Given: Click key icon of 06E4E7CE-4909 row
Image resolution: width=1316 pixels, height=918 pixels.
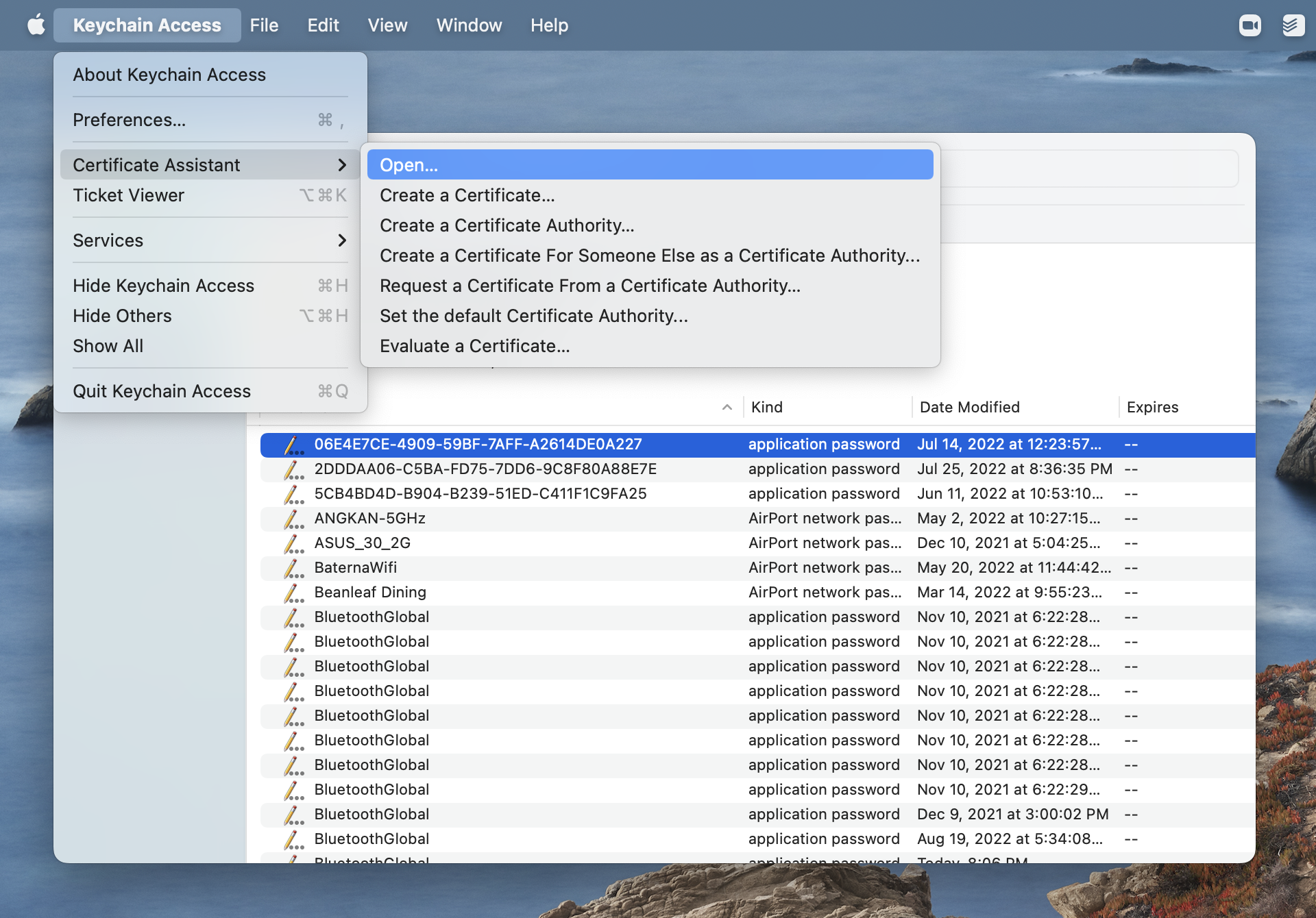Looking at the screenshot, I should point(294,445).
